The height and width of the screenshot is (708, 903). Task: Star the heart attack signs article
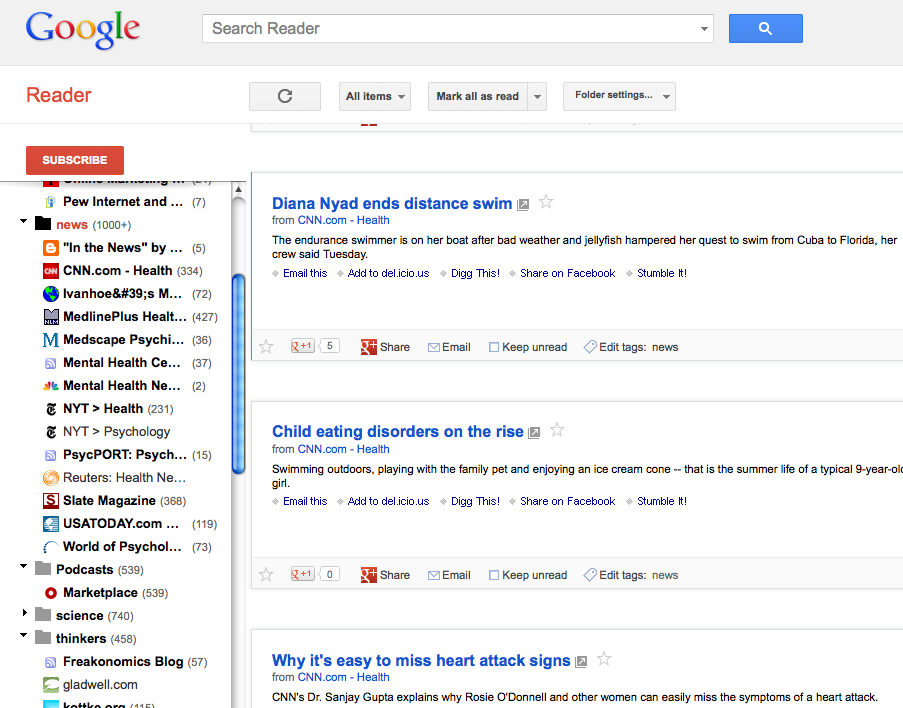(x=604, y=658)
